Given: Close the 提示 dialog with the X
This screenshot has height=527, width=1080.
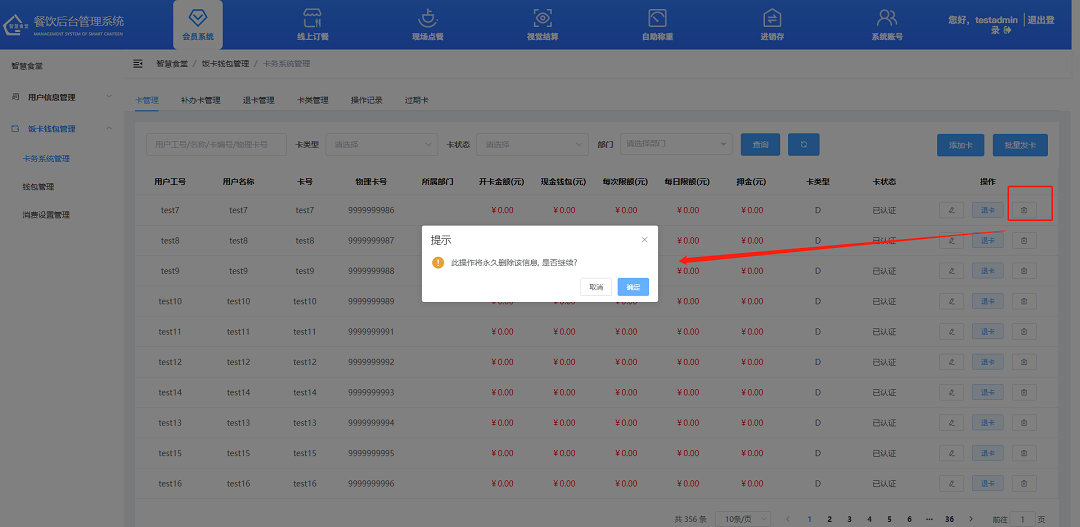Looking at the screenshot, I should click(x=644, y=240).
